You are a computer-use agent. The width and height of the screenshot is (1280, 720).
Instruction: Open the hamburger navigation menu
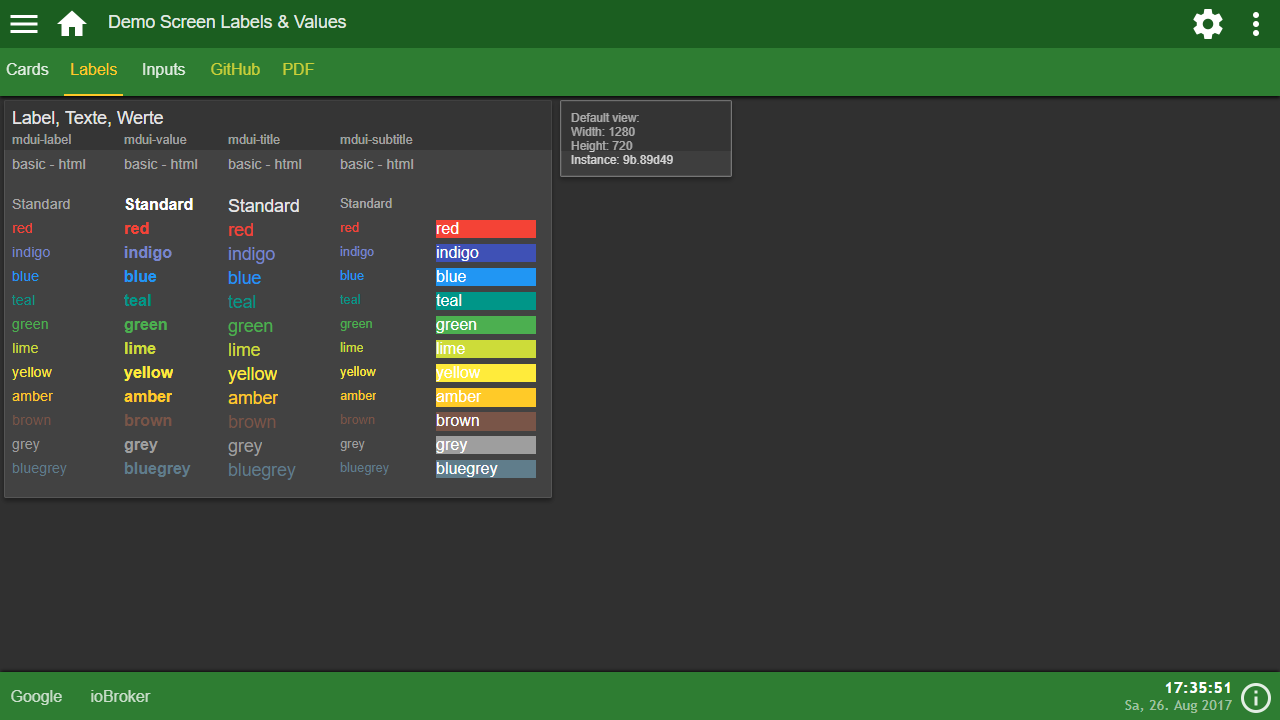click(x=24, y=24)
